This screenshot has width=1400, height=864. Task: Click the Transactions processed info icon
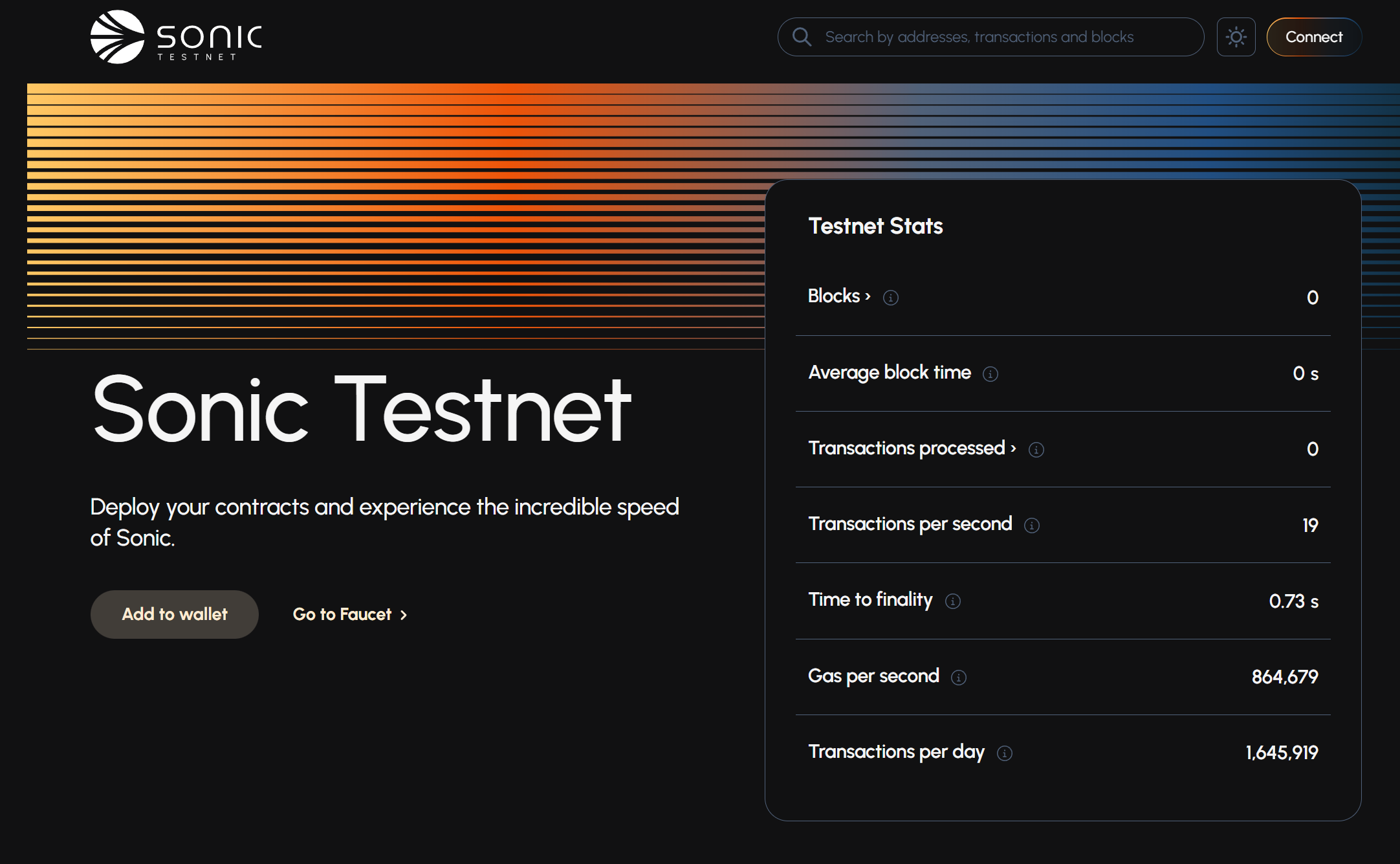(1036, 450)
